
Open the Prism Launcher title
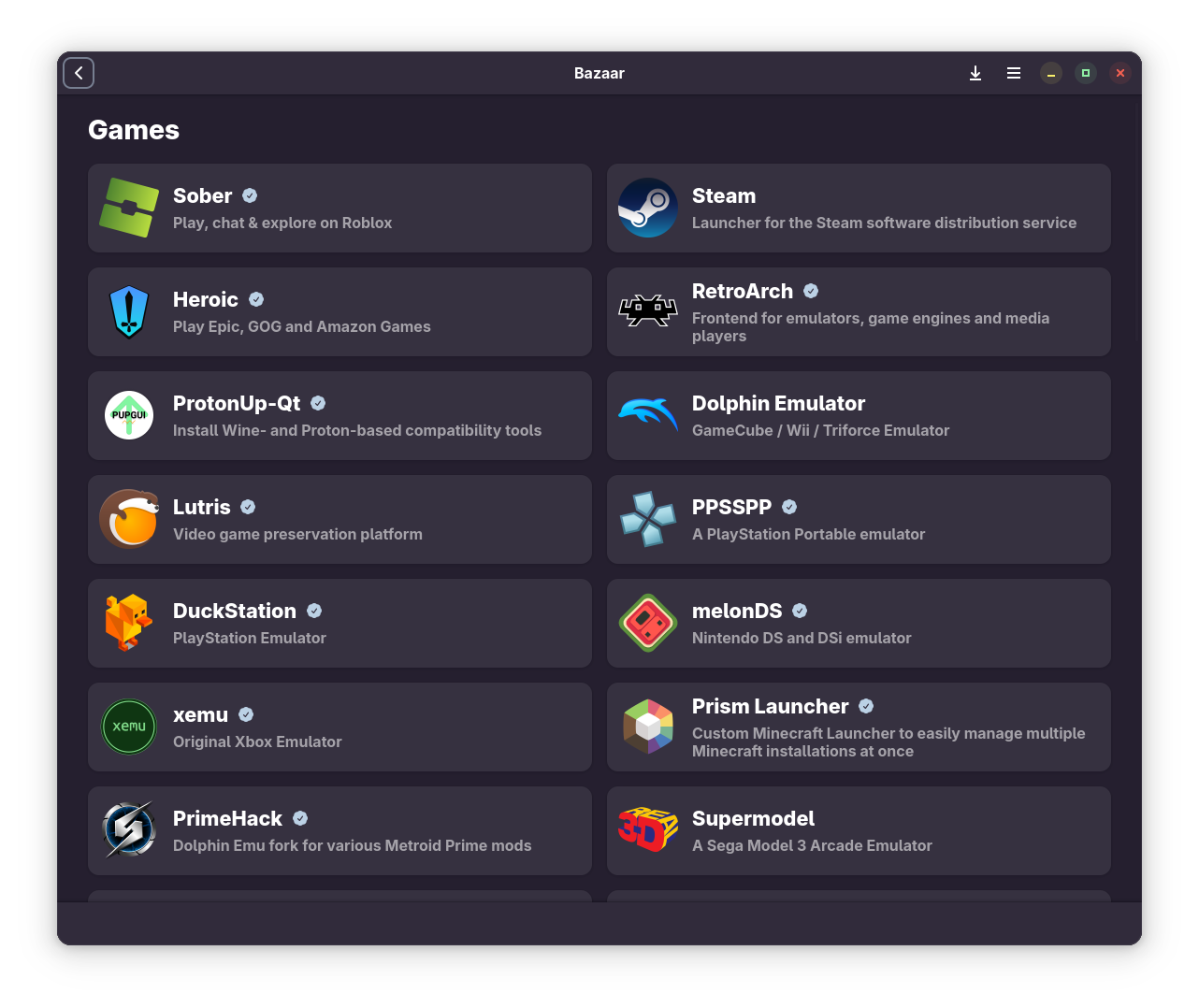[x=771, y=706]
